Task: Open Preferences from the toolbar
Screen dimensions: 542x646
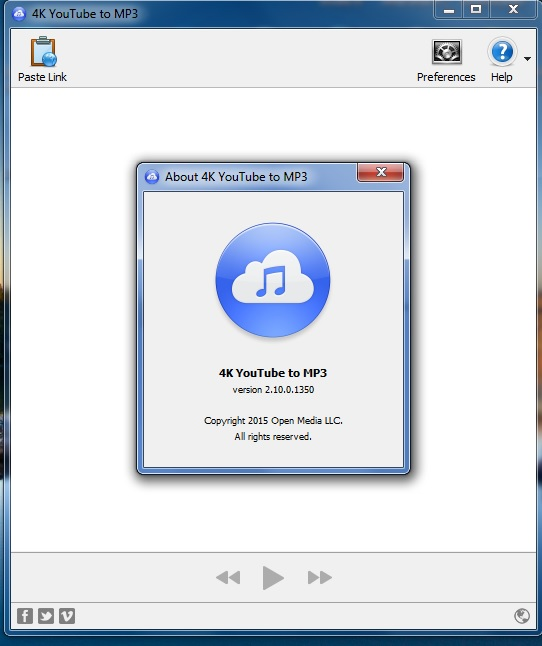Action: click(446, 60)
